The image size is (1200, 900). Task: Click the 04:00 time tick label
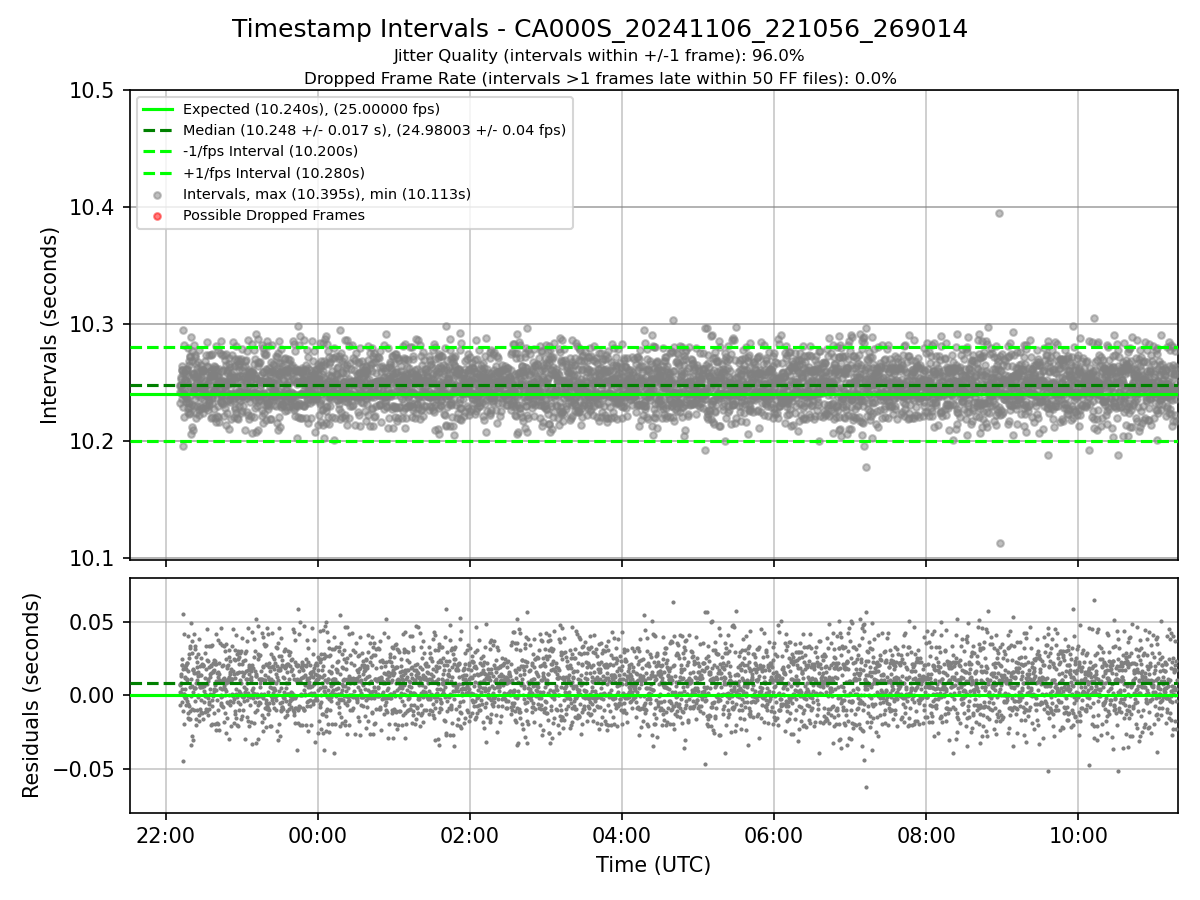pos(622,834)
